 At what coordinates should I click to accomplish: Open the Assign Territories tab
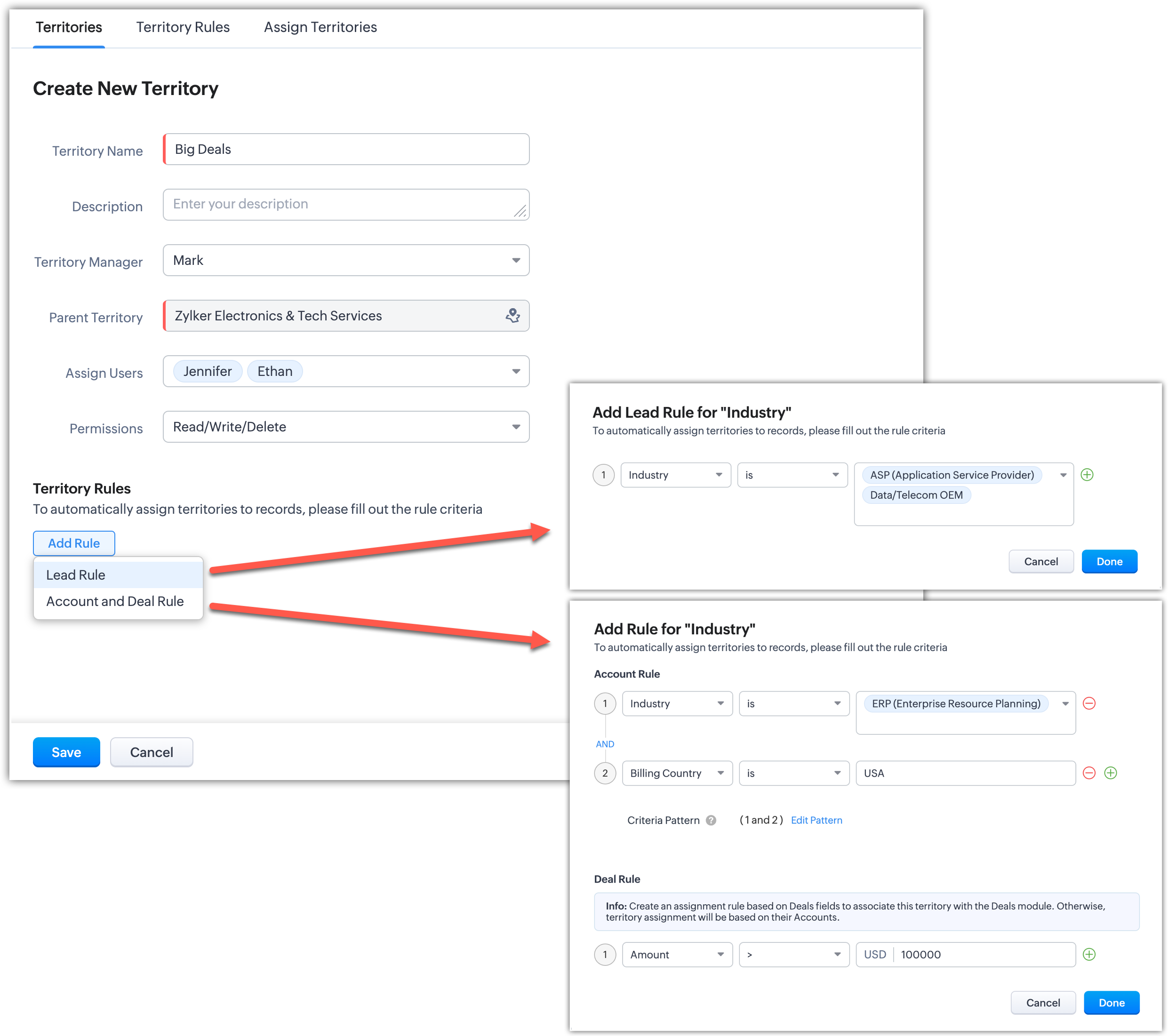[320, 27]
